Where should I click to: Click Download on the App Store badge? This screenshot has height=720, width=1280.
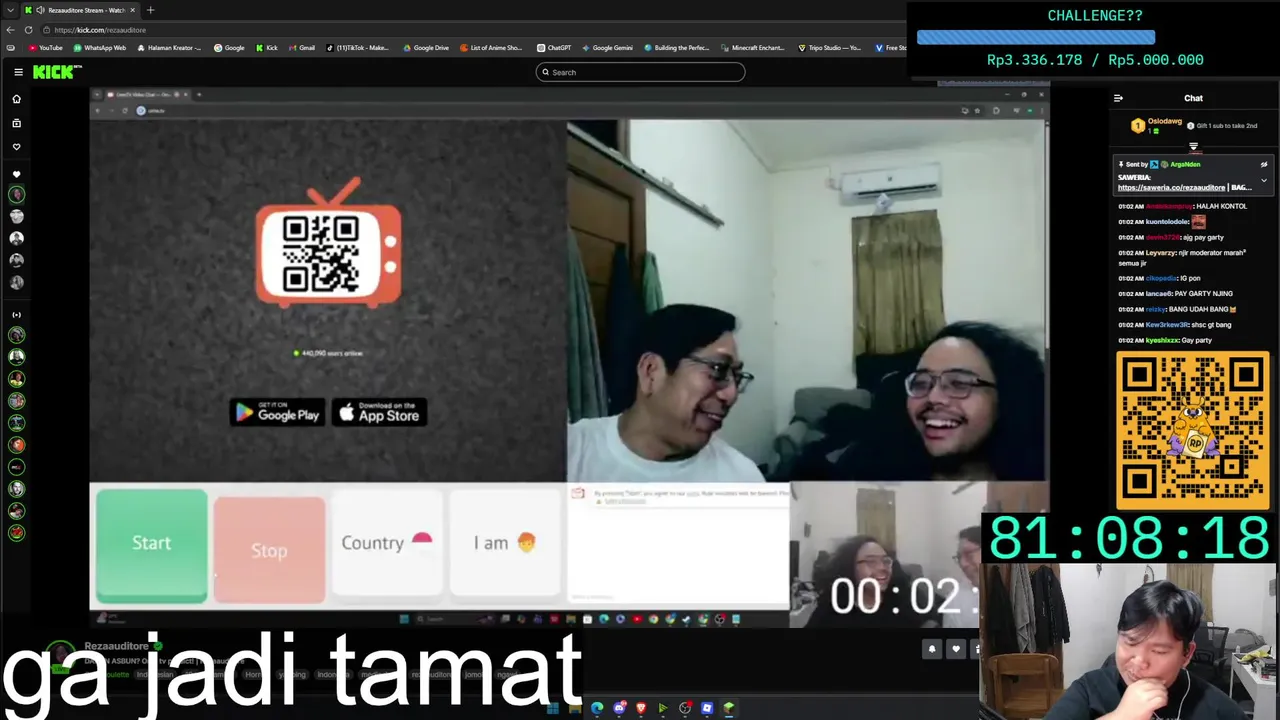(380, 413)
